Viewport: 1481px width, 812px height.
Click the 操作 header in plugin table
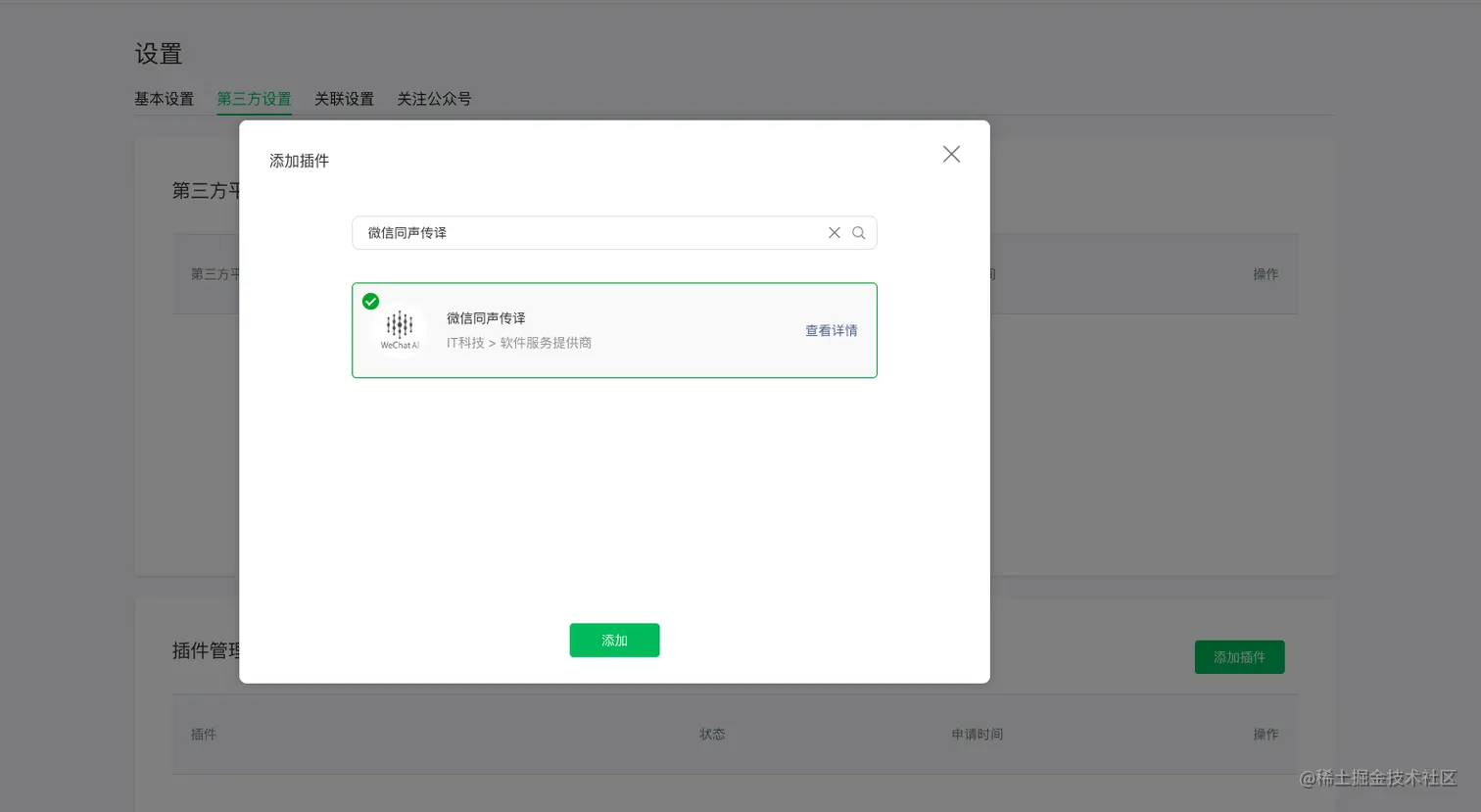(1266, 735)
